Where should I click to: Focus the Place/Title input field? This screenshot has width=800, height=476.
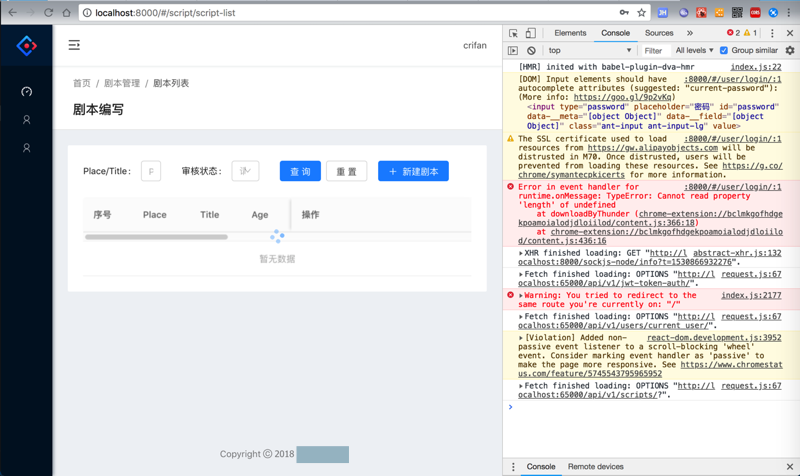(151, 171)
